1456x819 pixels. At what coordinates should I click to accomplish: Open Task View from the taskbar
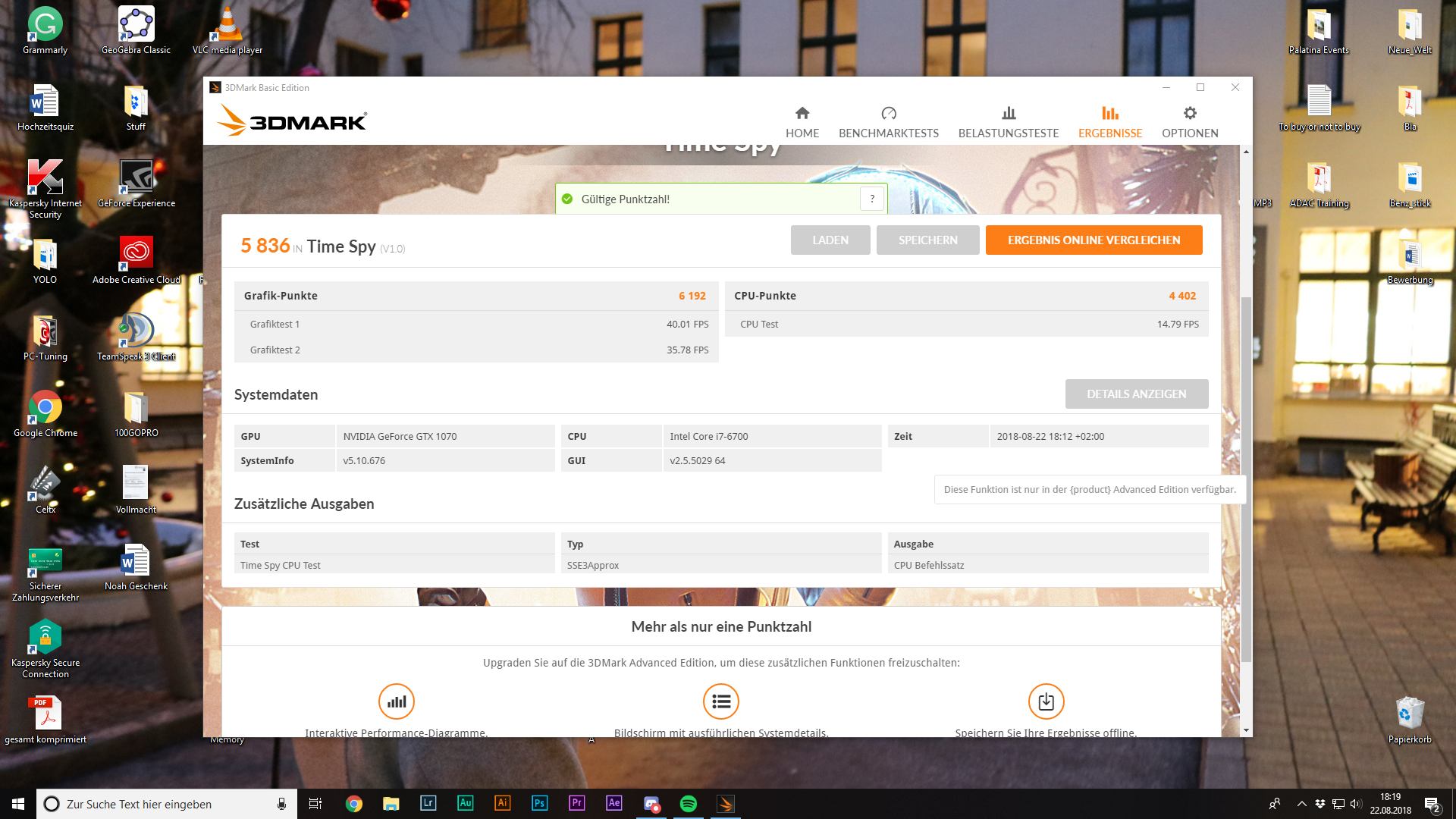(315, 804)
